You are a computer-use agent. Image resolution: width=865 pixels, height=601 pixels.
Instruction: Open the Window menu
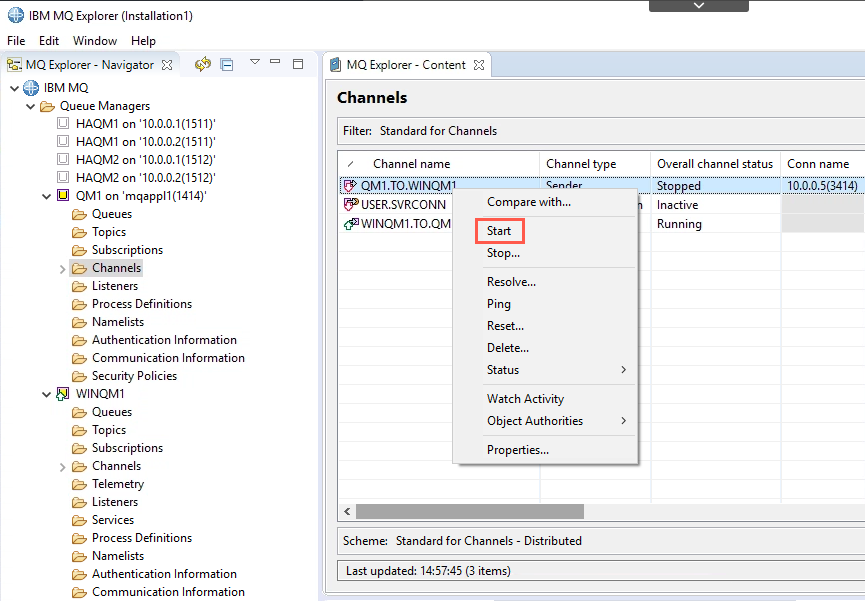coord(95,41)
